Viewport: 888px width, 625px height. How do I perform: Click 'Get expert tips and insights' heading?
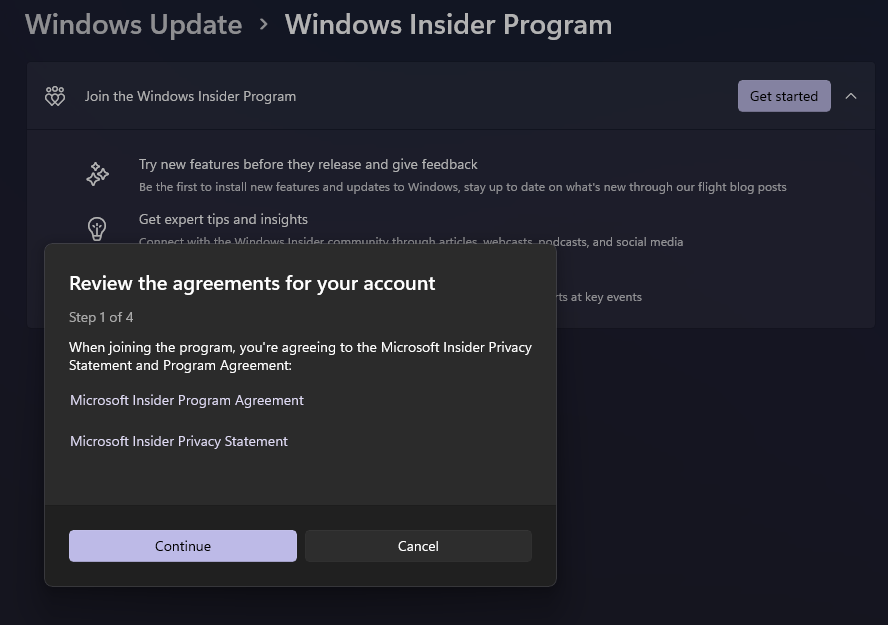[x=223, y=219]
